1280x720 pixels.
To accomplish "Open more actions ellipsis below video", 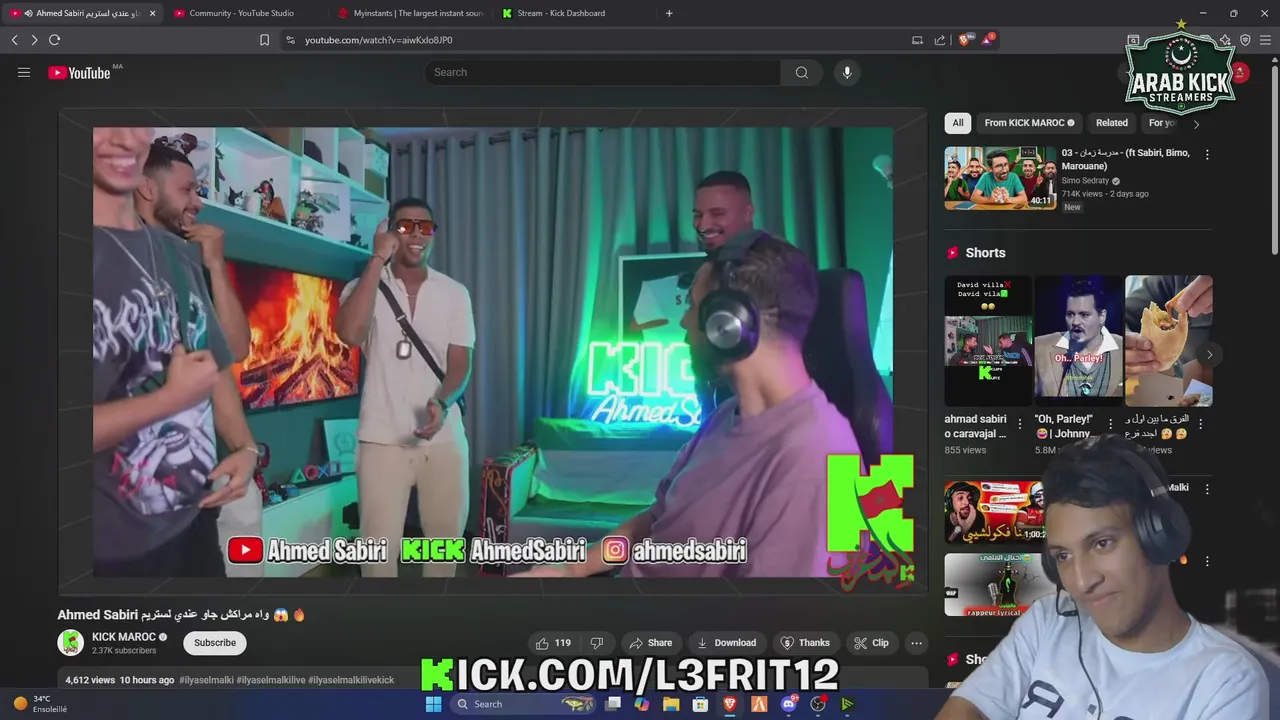I will [916, 643].
